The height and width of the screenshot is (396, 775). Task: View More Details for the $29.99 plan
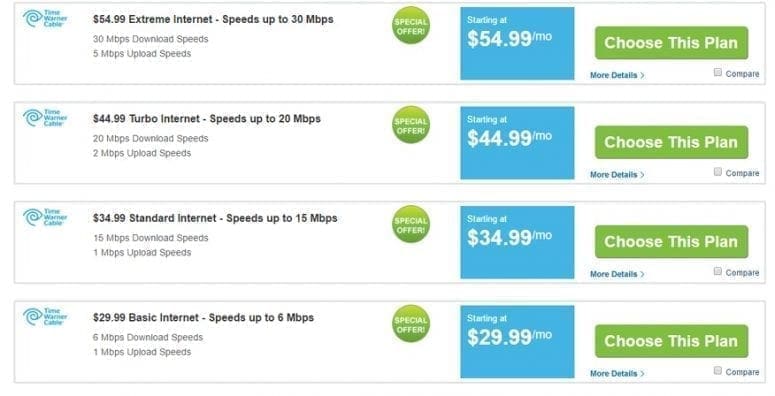tap(617, 373)
